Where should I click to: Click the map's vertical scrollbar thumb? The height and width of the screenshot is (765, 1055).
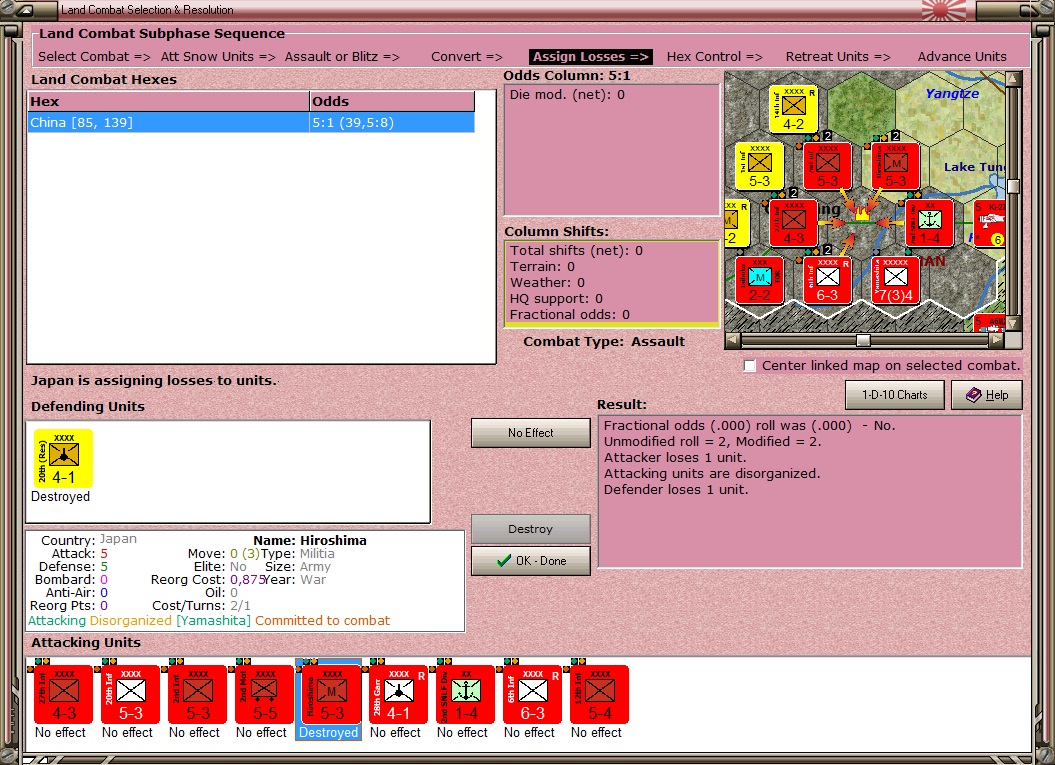(1013, 186)
